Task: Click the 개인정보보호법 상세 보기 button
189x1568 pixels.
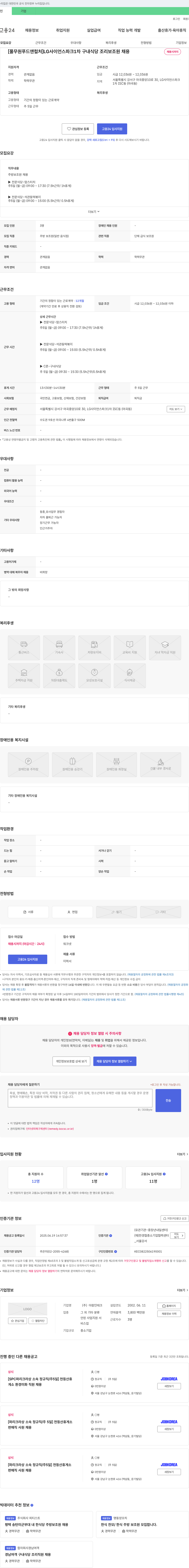Action: coord(71,1061)
